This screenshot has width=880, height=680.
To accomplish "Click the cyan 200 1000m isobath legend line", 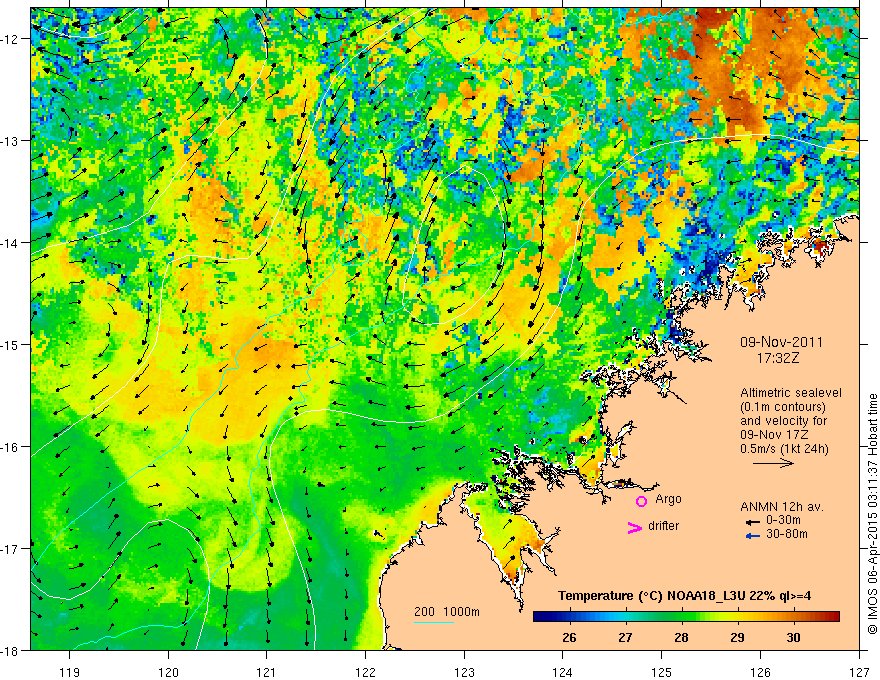I will (433, 622).
